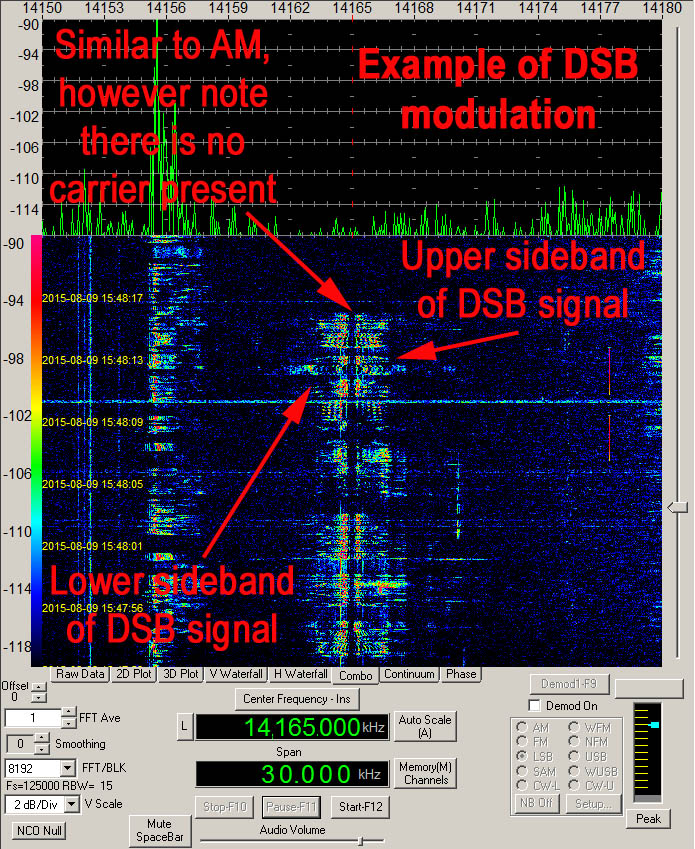Select the H Waterfall tab

tap(300, 674)
